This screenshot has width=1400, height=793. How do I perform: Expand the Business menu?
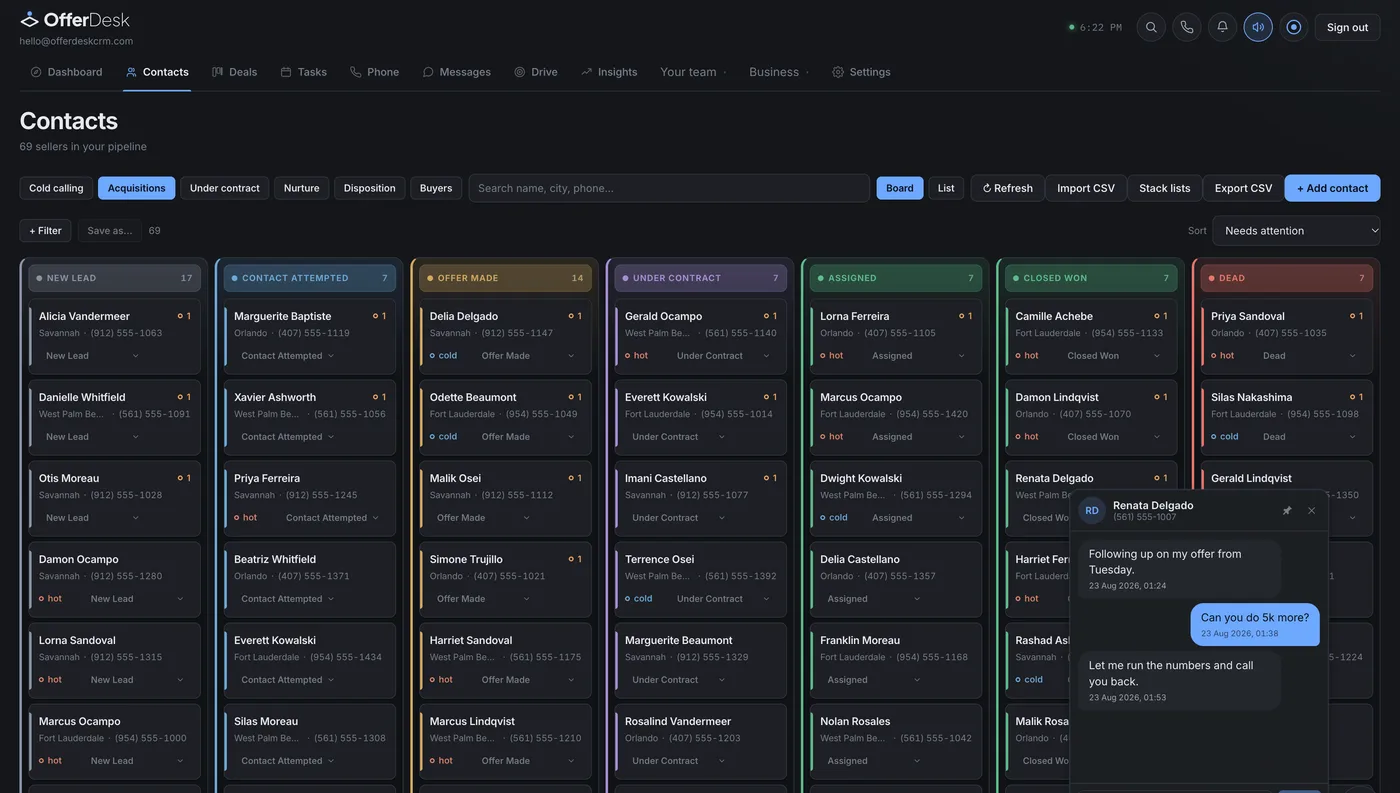pyautogui.click(x=779, y=72)
